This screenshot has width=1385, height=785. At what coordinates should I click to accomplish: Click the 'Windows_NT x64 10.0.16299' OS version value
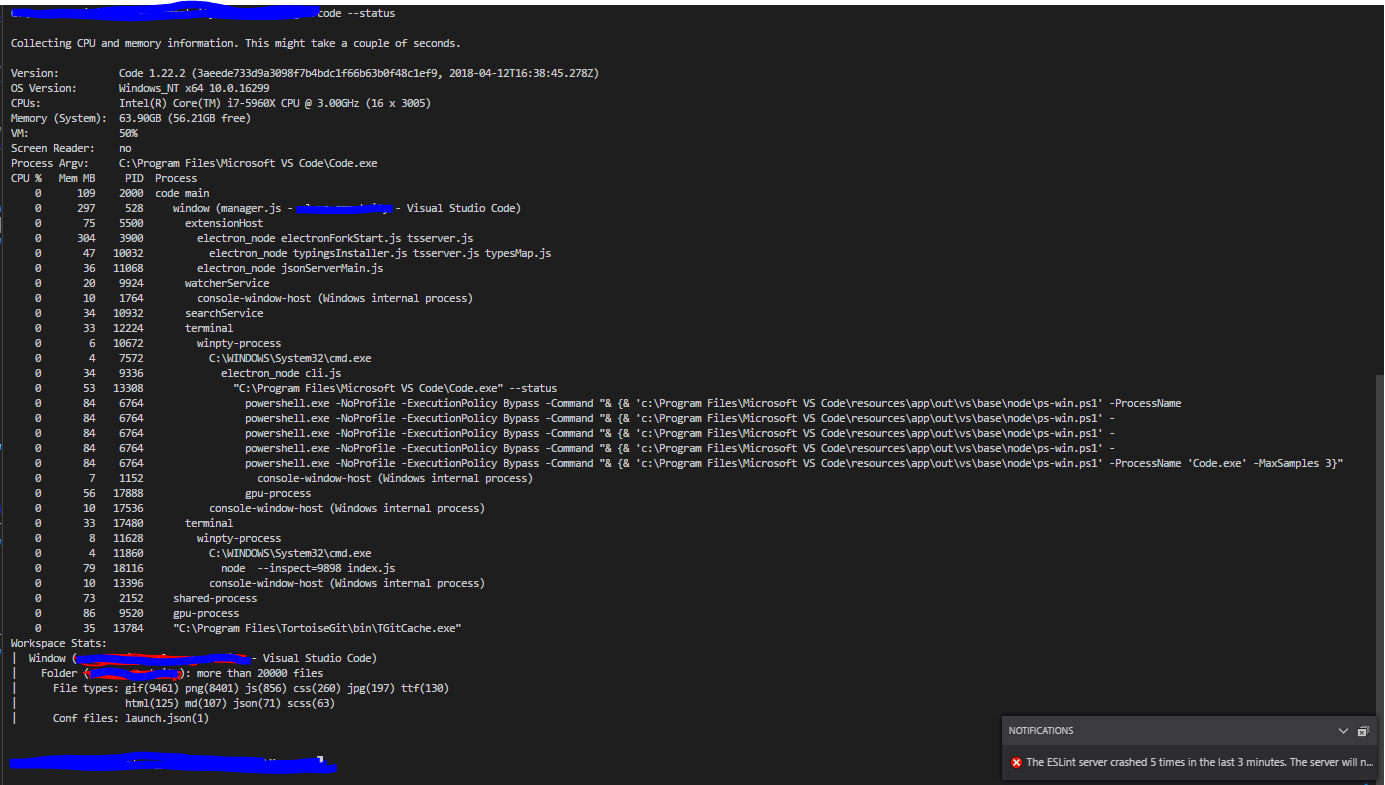194,89
